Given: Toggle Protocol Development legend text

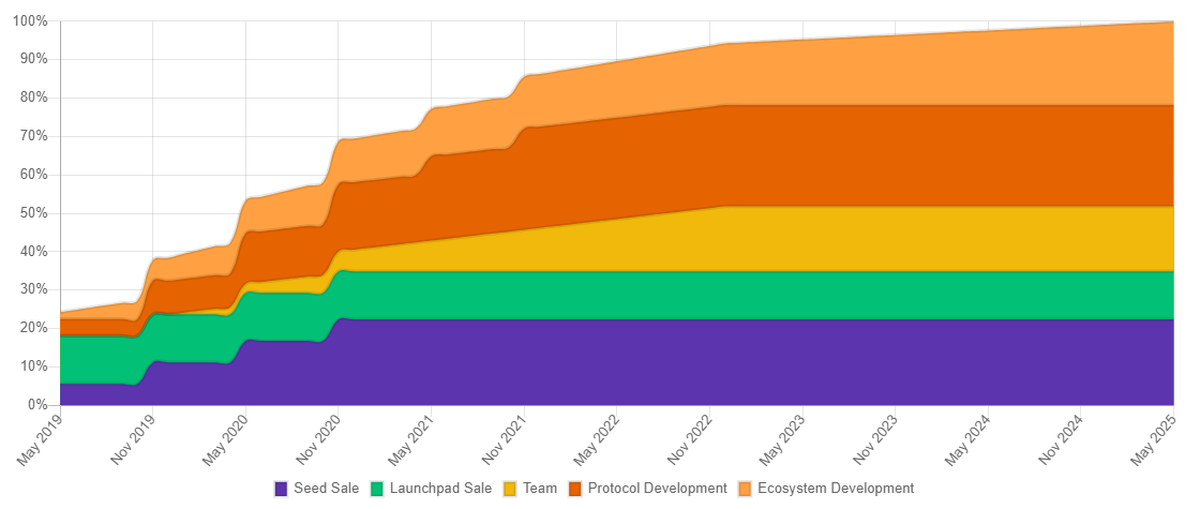Looking at the screenshot, I should pyautogui.click(x=657, y=489).
